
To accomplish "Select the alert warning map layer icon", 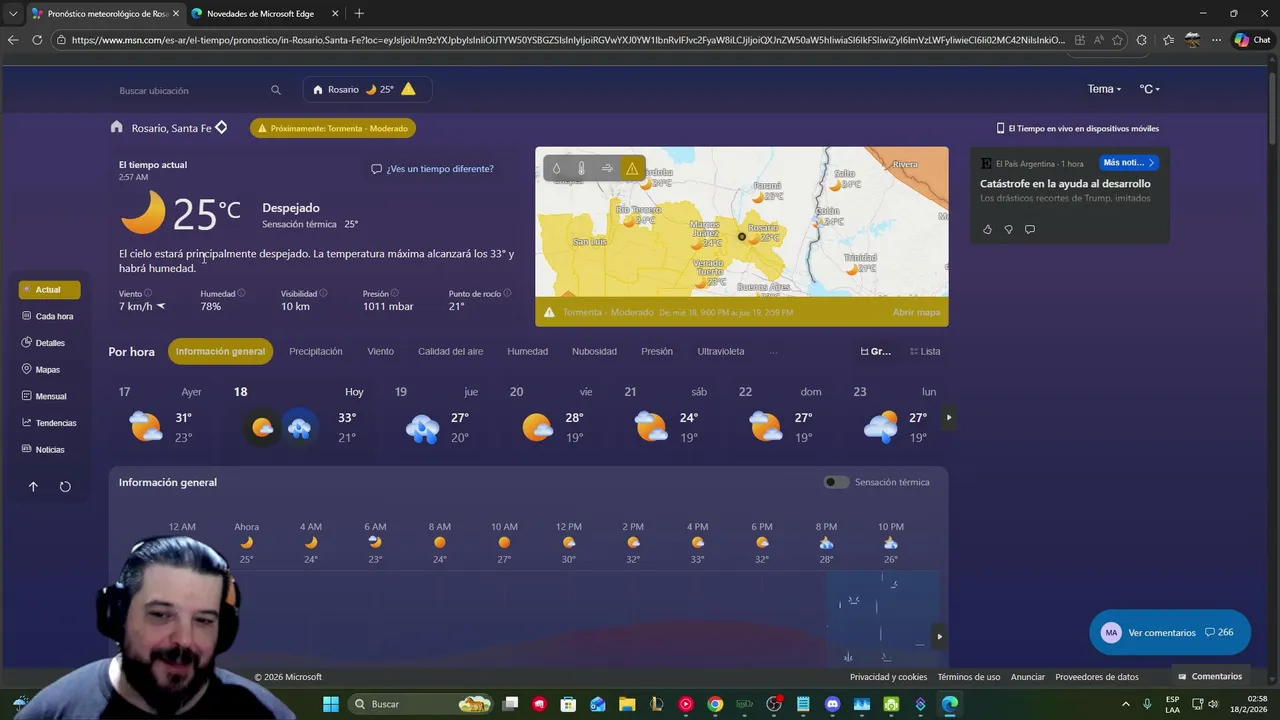I will pyautogui.click(x=632, y=169).
